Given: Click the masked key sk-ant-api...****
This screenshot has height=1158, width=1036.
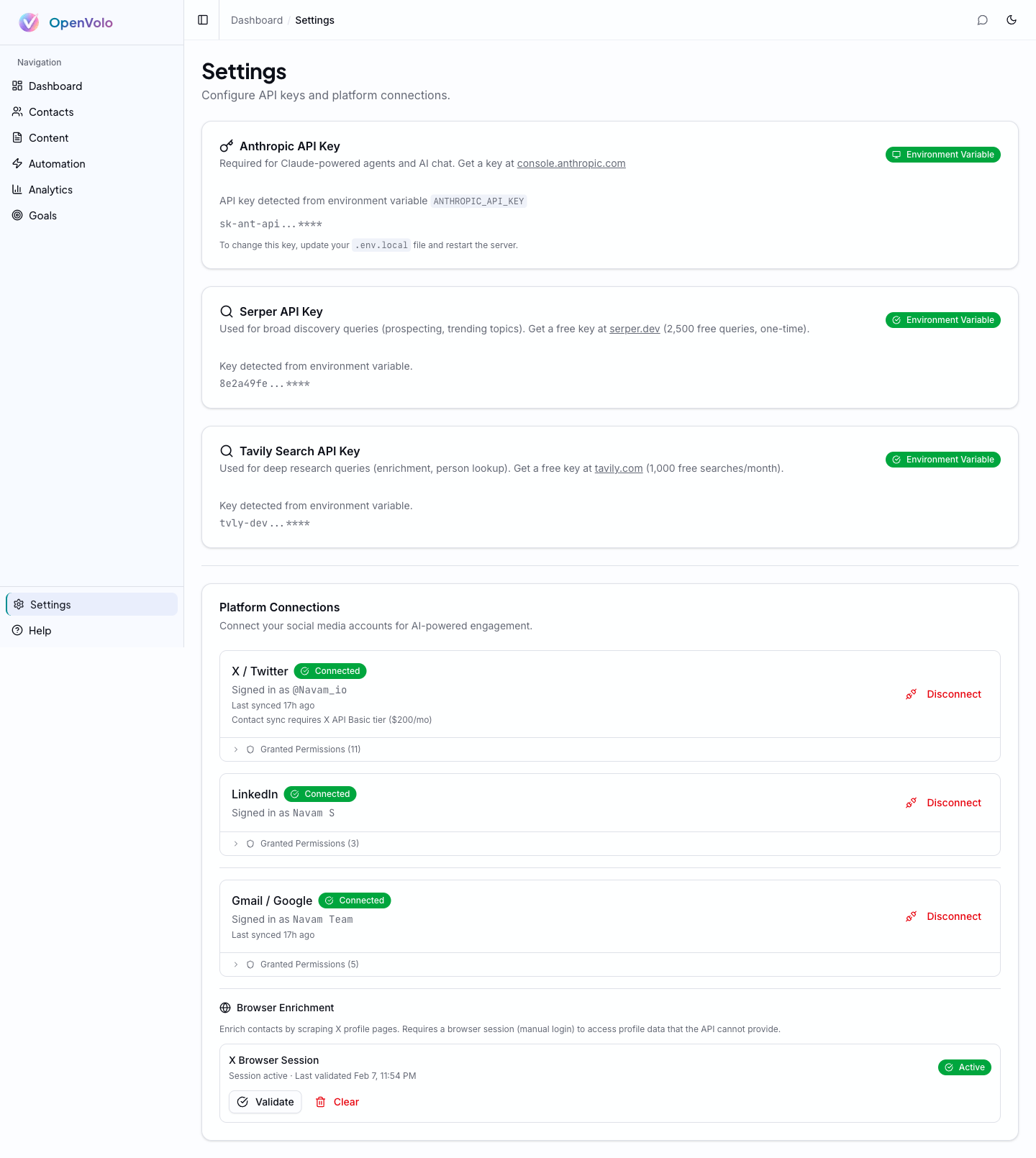Looking at the screenshot, I should 271,224.
